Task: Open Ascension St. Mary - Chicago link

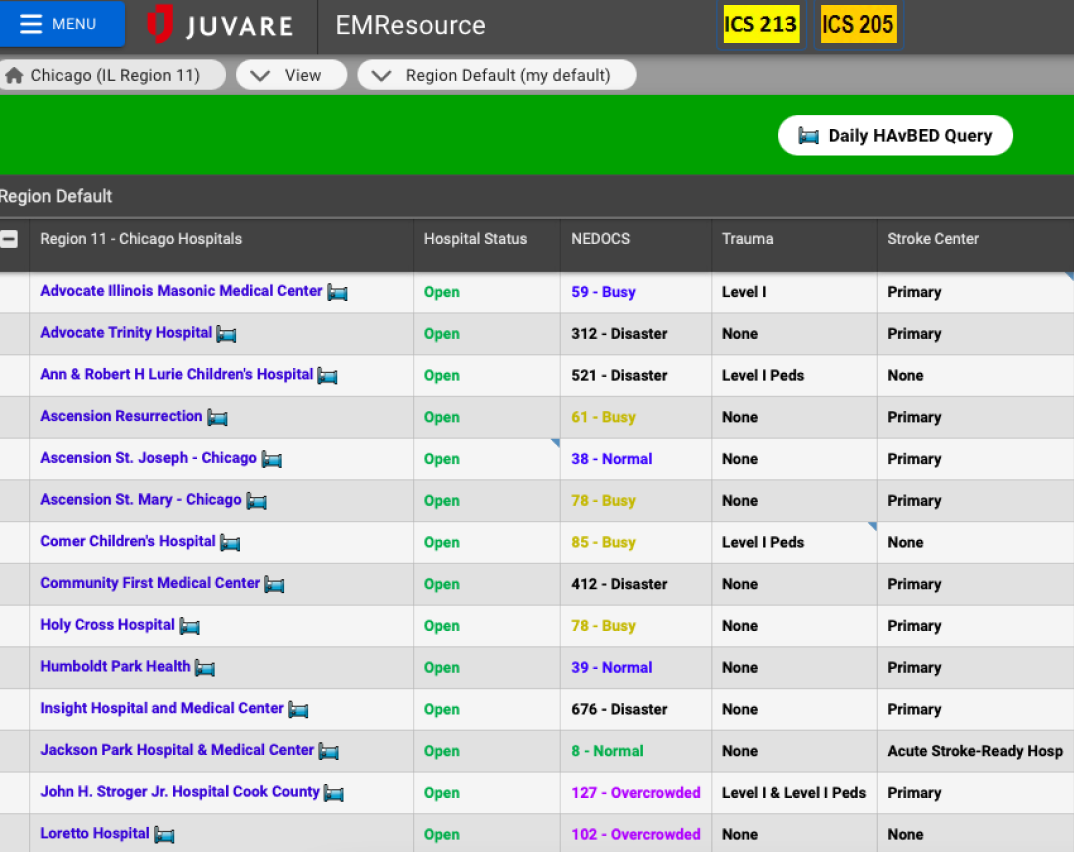Action: tap(140, 500)
